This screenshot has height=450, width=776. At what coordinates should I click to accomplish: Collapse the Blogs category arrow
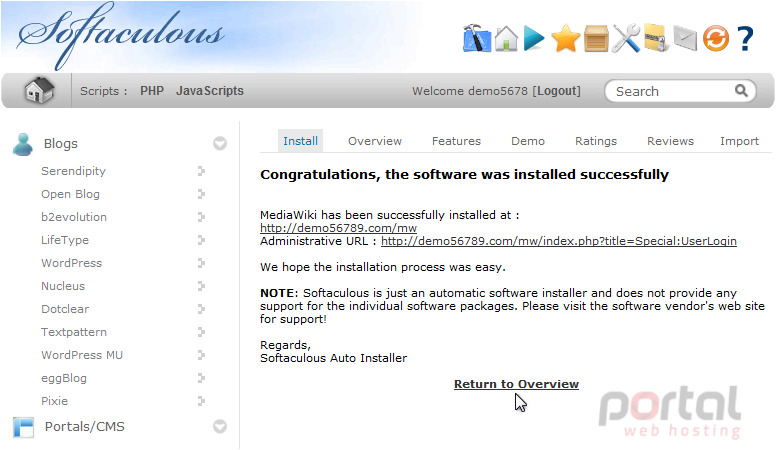pyautogui.click(x=220, y=144)
